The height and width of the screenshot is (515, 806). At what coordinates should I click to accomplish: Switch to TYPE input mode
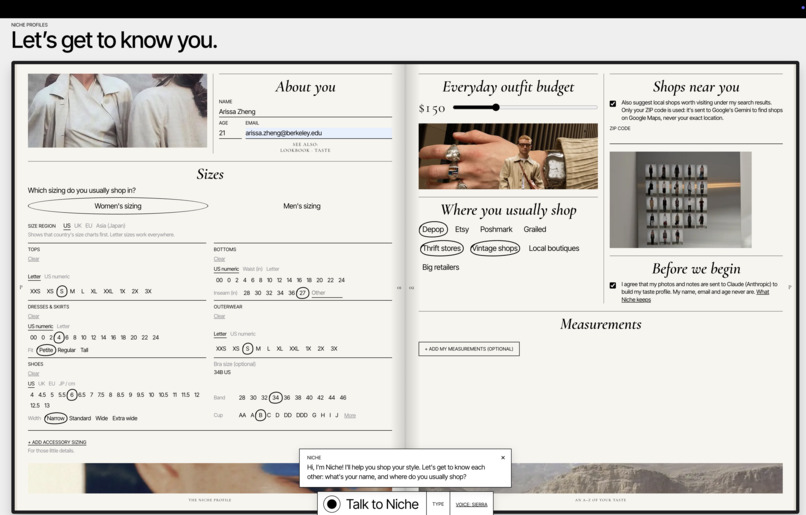pyautogui.click(x=438, y=504)
